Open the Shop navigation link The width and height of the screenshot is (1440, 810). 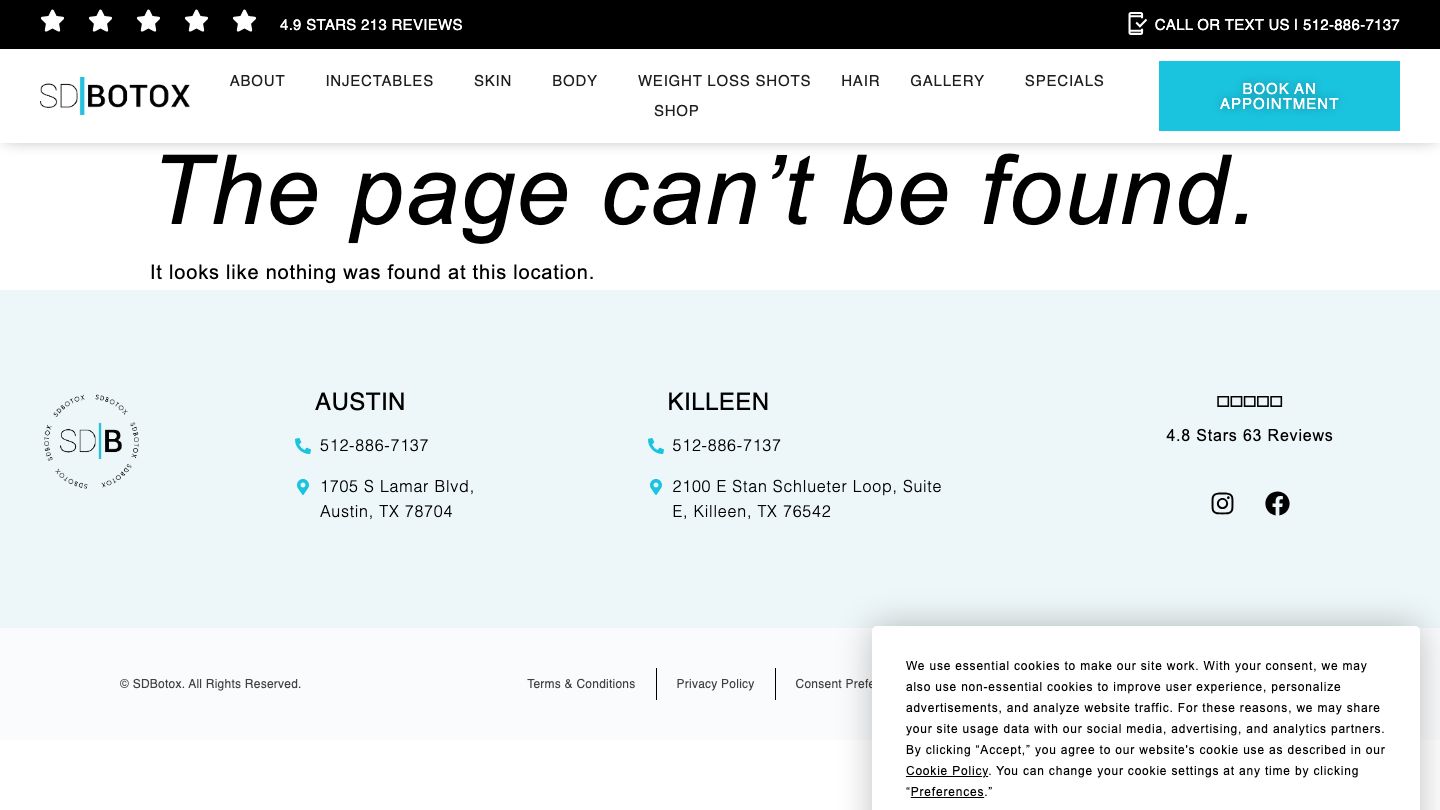[x=676, y=111]
